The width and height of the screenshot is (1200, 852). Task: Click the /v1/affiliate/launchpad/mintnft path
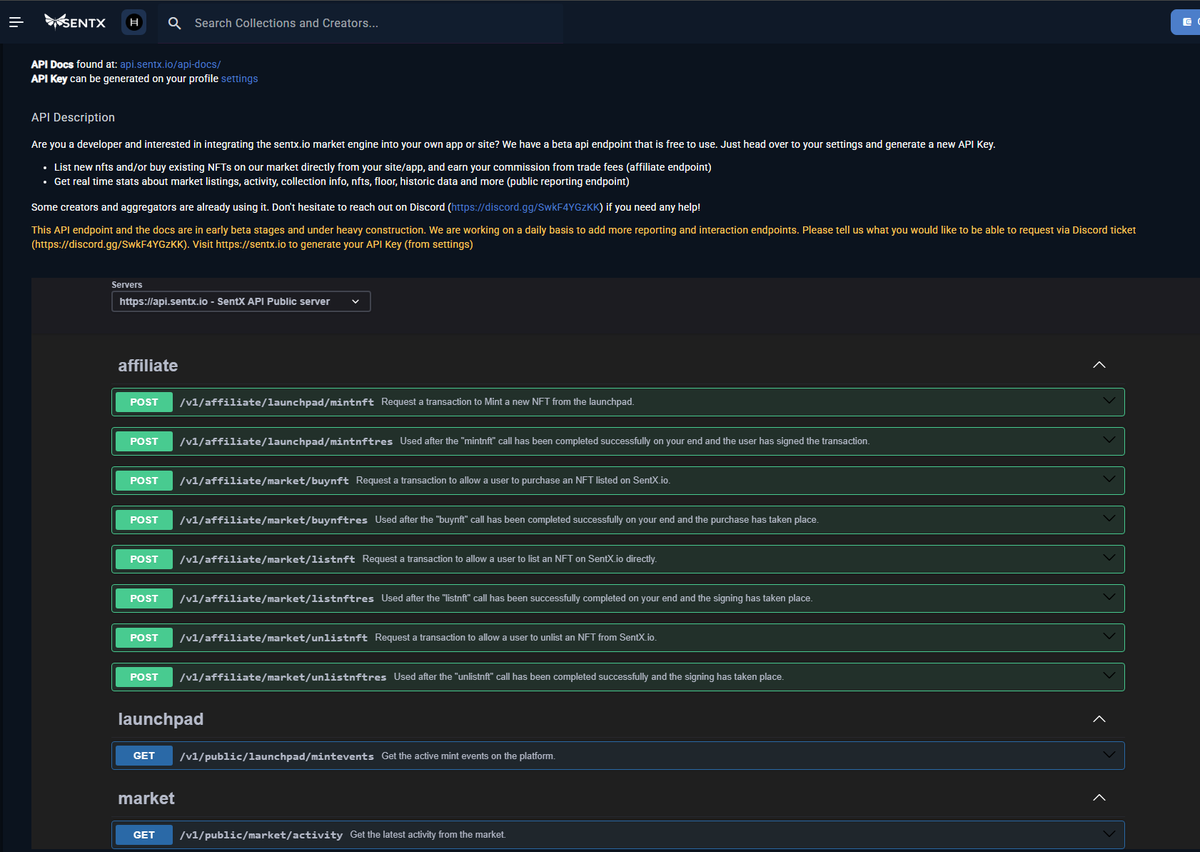click(277, 402)
